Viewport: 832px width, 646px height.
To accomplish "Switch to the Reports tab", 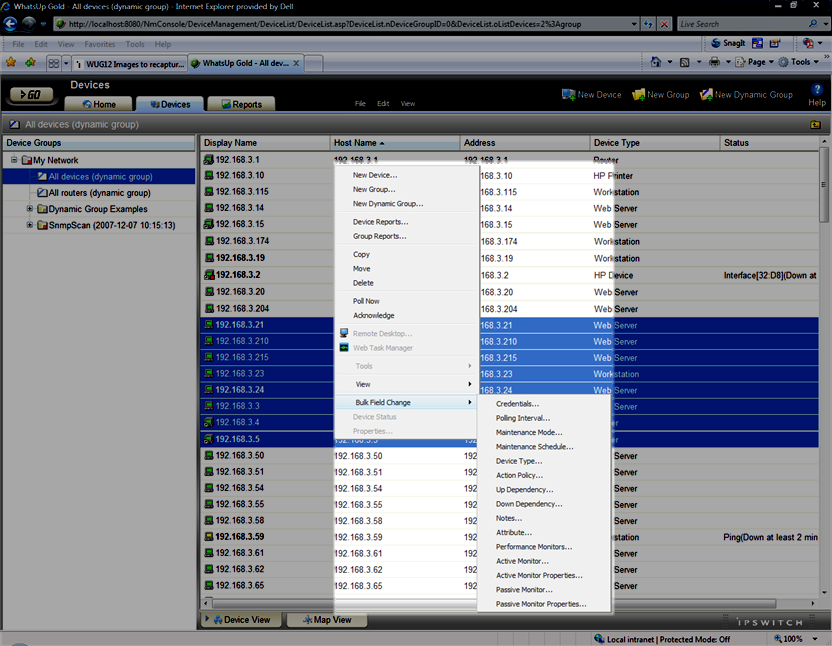I will click(x=240, y=104).
